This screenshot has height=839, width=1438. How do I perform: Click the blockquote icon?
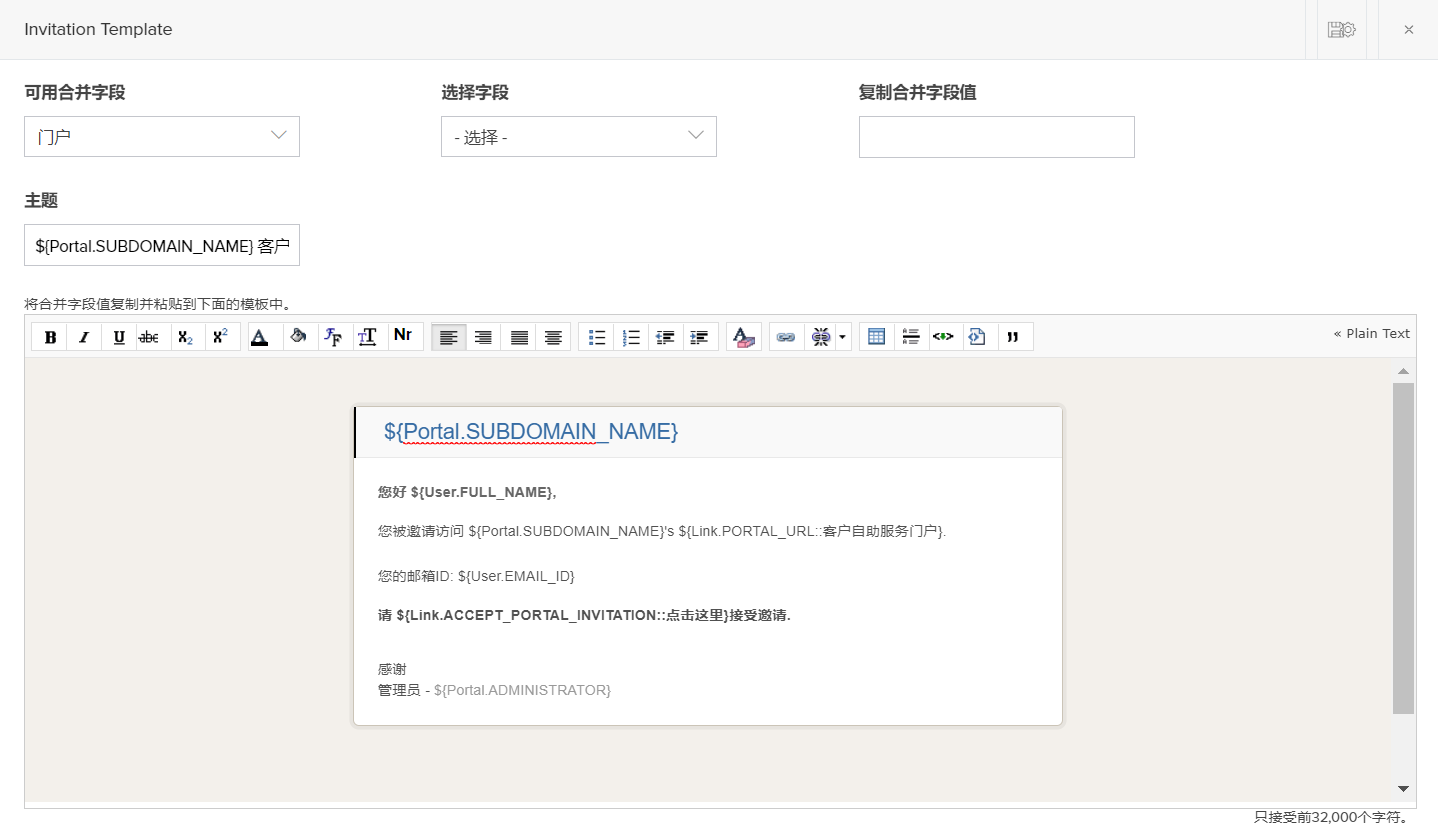1012,337
